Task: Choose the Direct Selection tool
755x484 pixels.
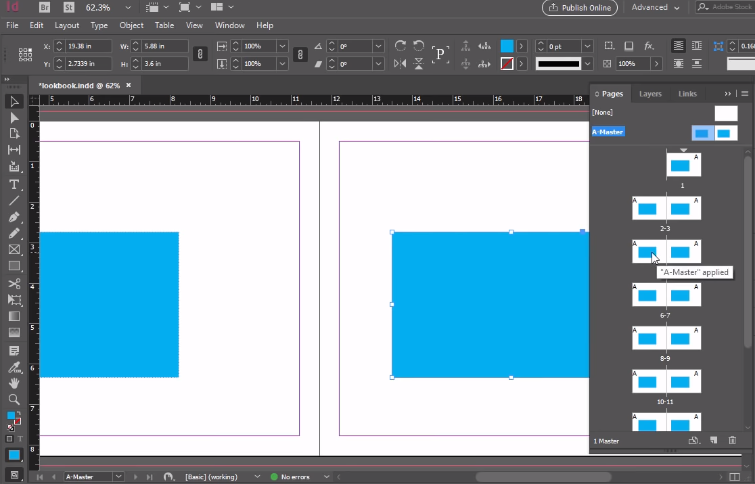Action: (x=14, y=117)
